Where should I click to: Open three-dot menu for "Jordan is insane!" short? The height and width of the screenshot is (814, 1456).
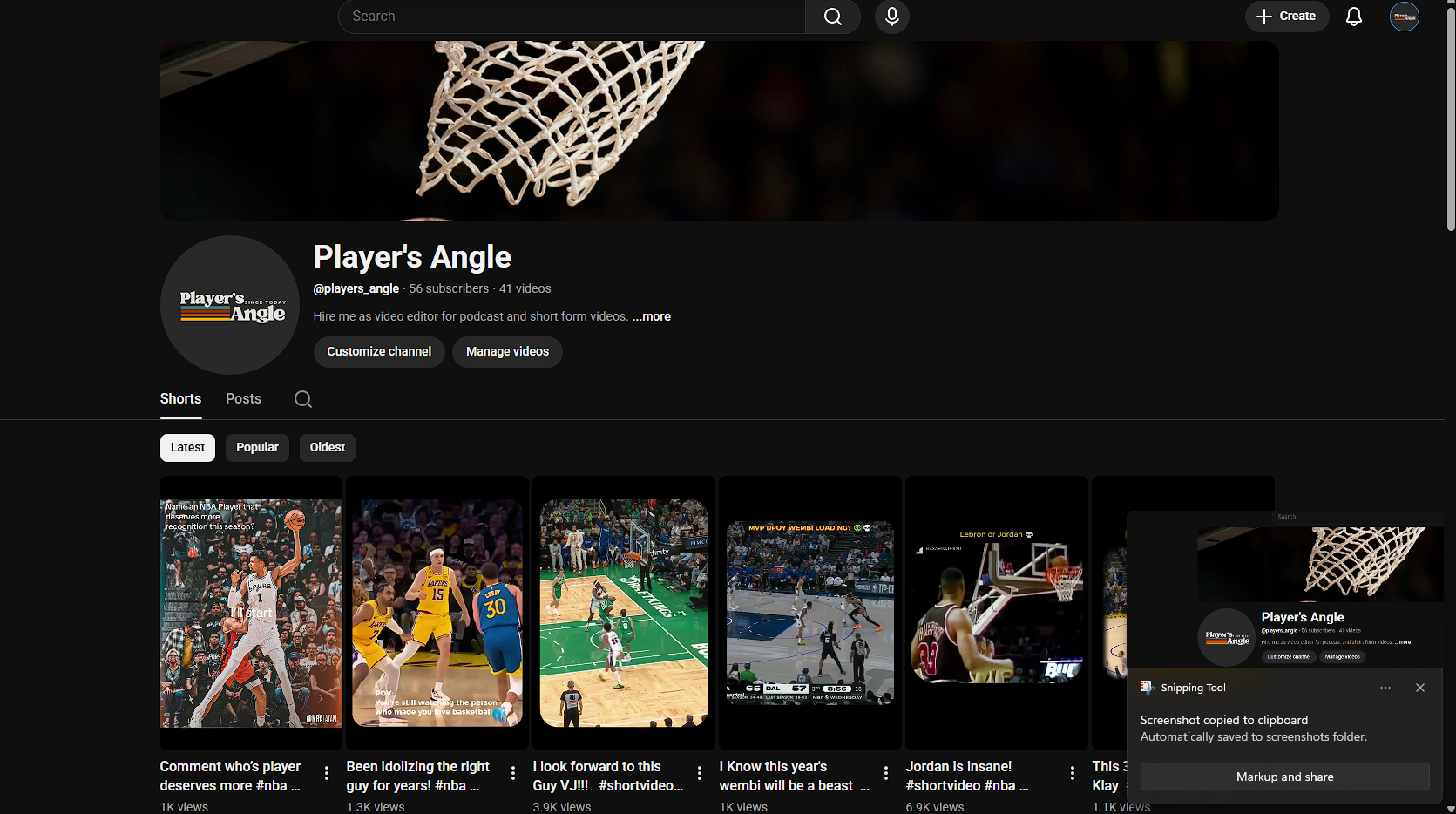tap(1073, 773)
